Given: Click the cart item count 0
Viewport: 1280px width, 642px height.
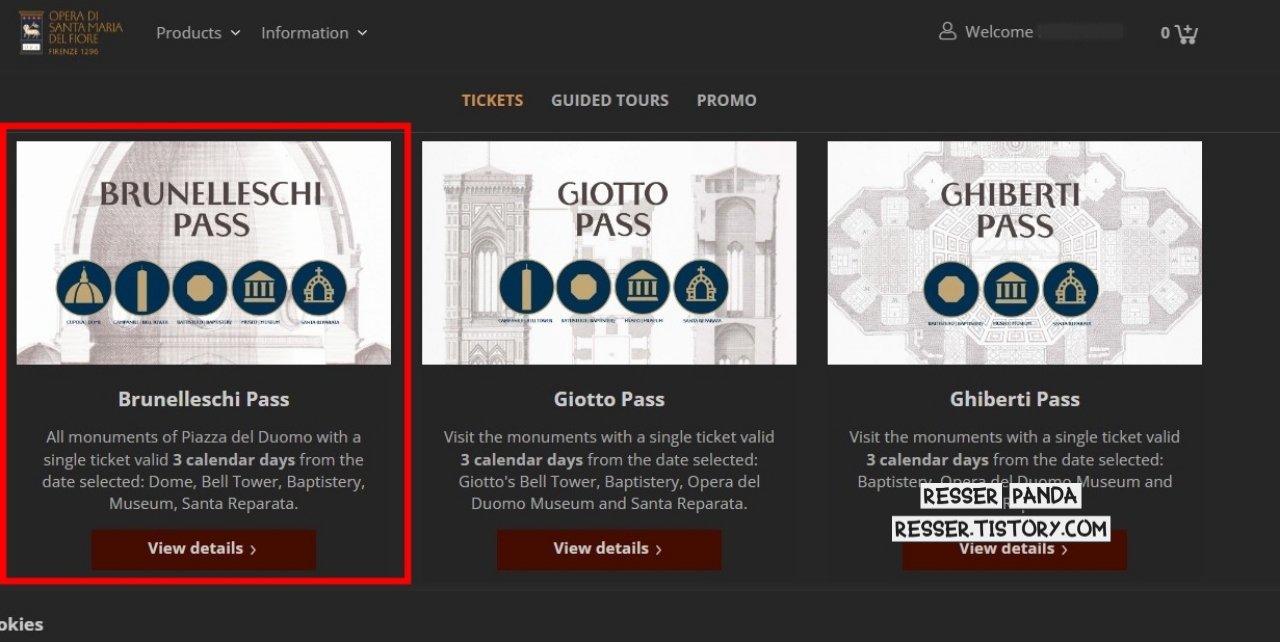Looking at the screenshot, I should 1165,33.
